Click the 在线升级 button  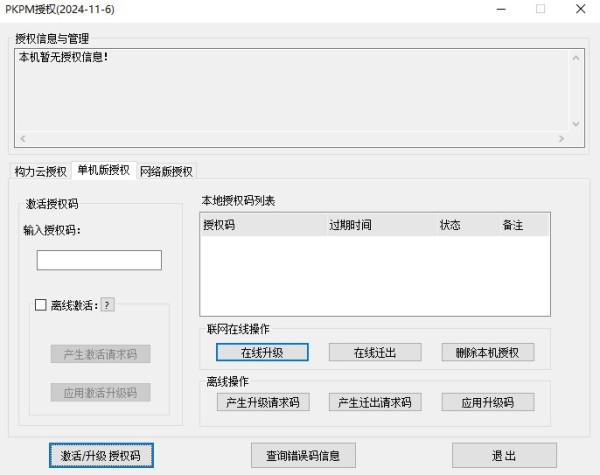tap(262, 352)
